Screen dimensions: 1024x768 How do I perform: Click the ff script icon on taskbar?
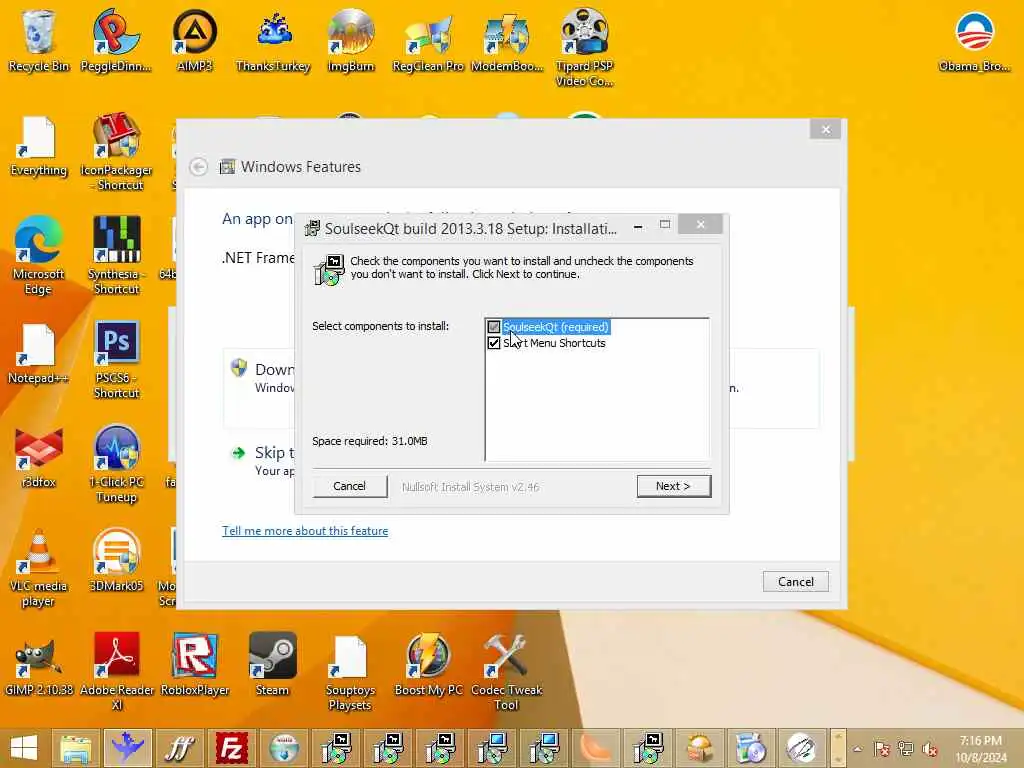pyautogui.click(x=180, y=748)
